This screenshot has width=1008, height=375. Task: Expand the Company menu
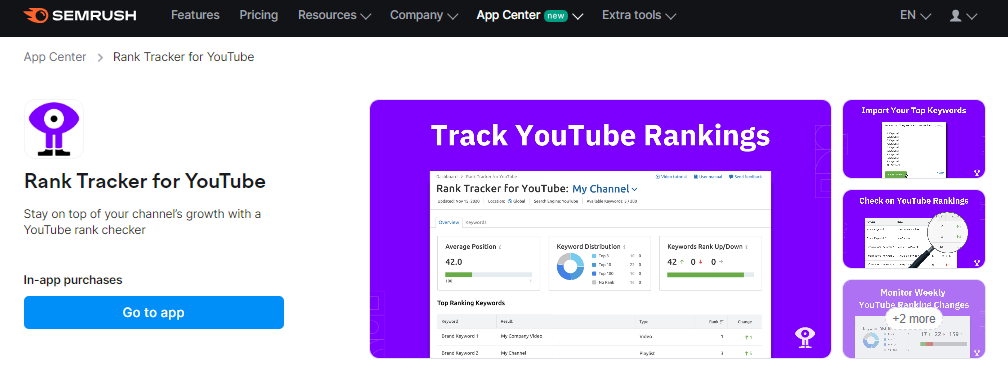[424, 15]
